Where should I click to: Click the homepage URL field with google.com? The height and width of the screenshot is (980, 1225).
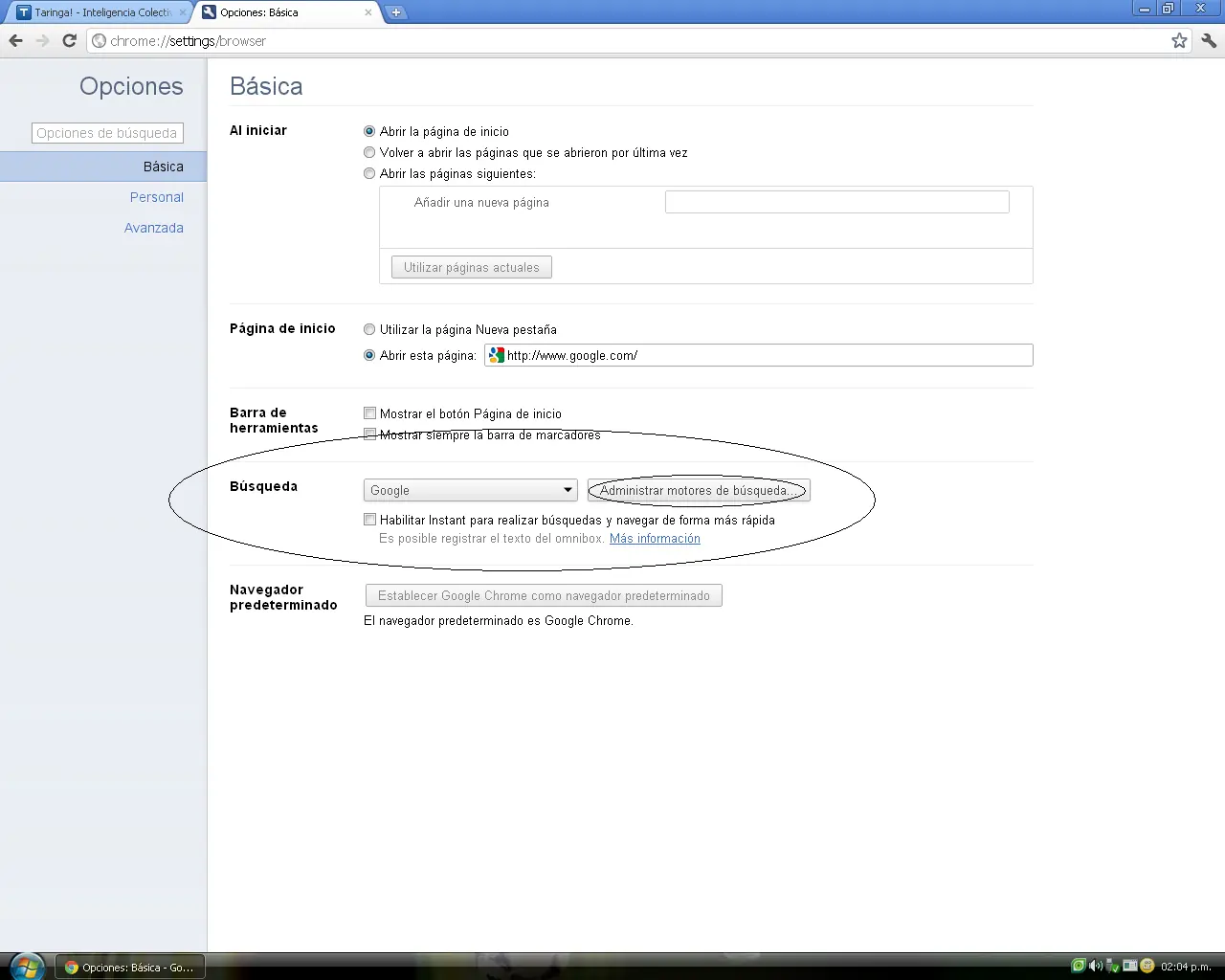click(759, 355)
